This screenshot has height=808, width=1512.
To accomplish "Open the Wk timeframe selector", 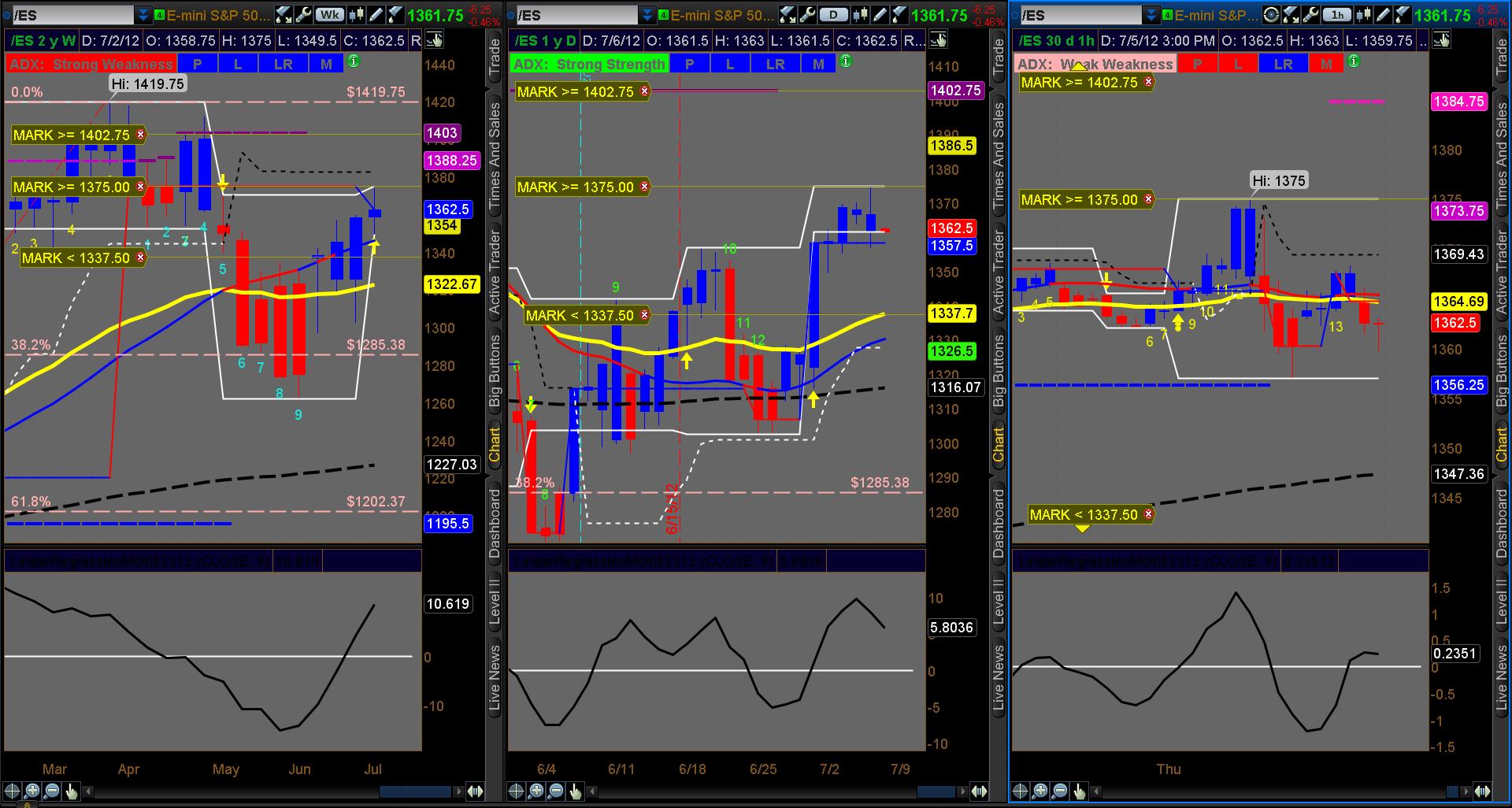I will click(330, 15).
